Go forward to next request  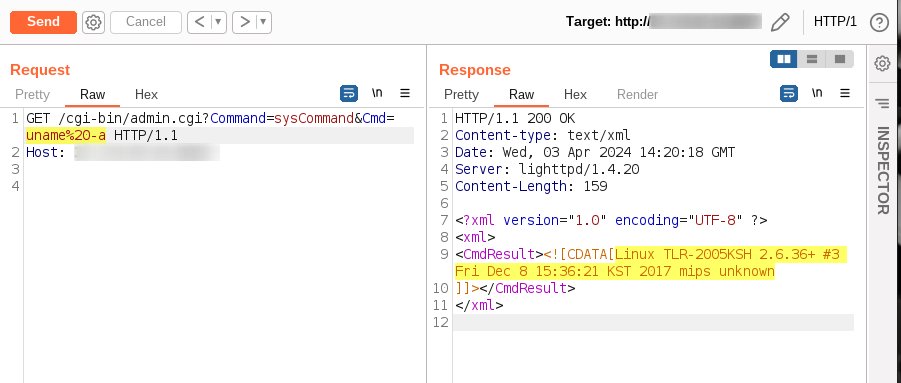tap(244, 22)
